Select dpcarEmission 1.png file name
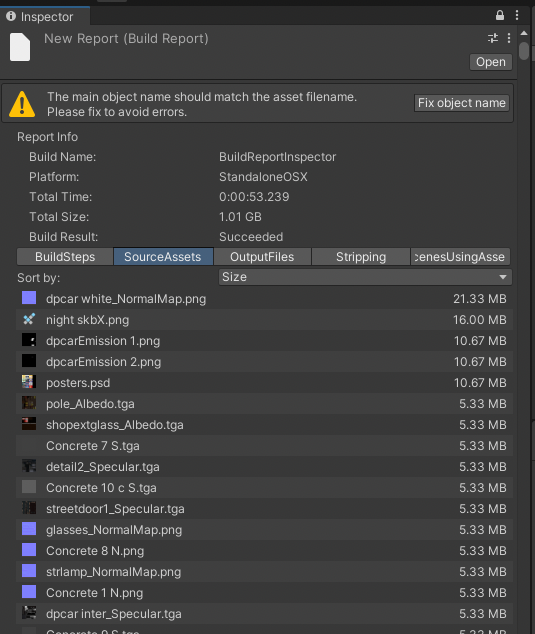Image resolution: width=535 pixels, height=634 pixels. [x=103, y=341]
